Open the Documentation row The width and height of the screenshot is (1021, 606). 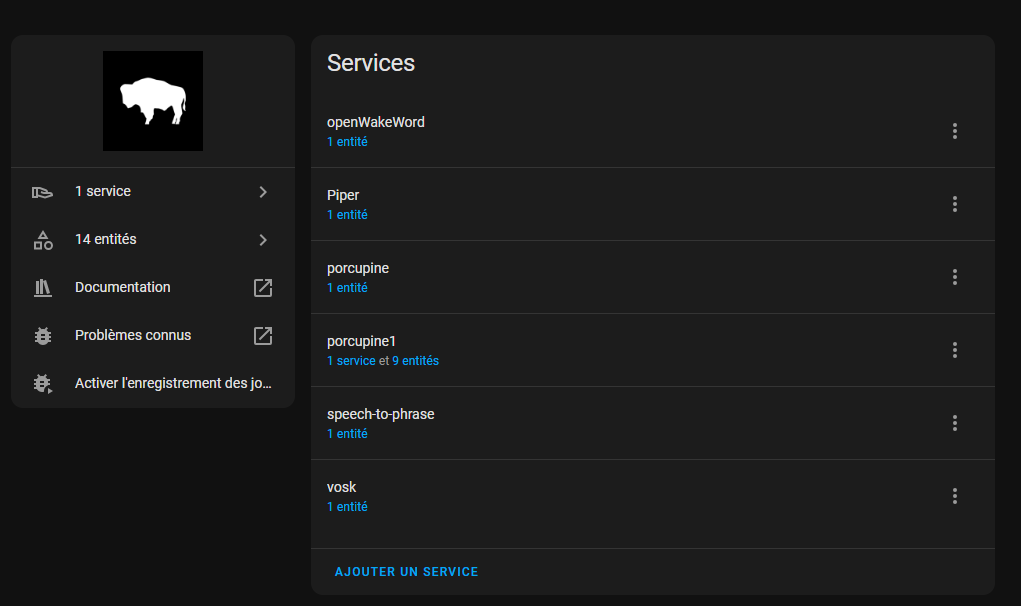pyautogui.click(x=153, y=288)
